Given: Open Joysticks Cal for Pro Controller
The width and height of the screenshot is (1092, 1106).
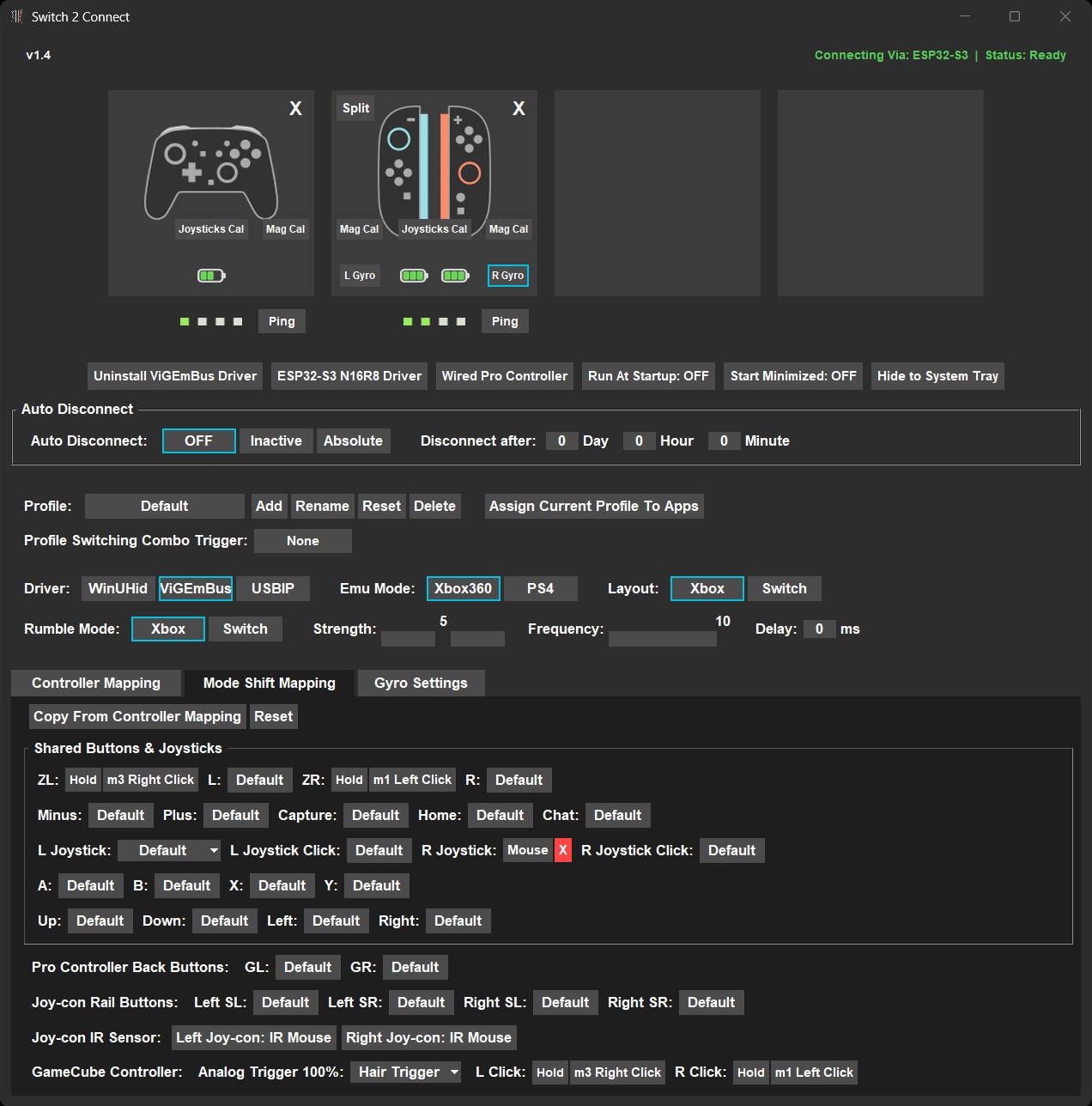Looking at the screenshot, I should click(211, 229).
